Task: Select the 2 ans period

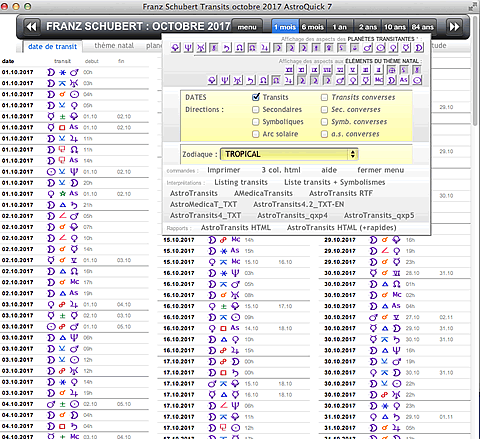Action: [368, 27]
